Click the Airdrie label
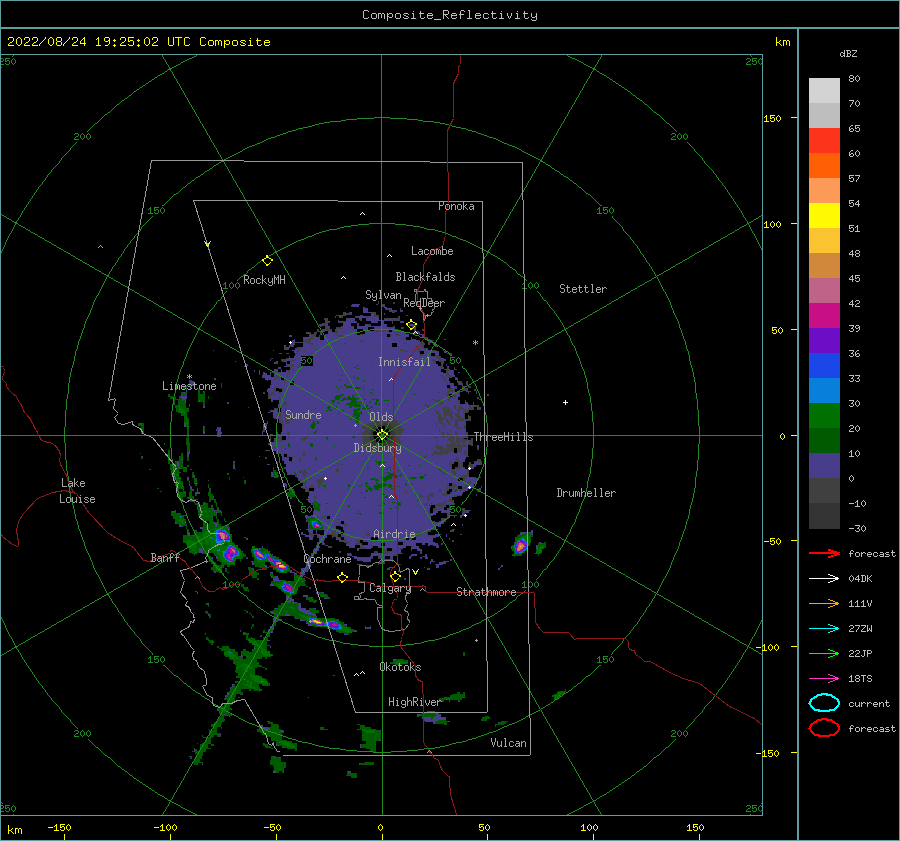900x841 pixels. [x=394, y=534]
